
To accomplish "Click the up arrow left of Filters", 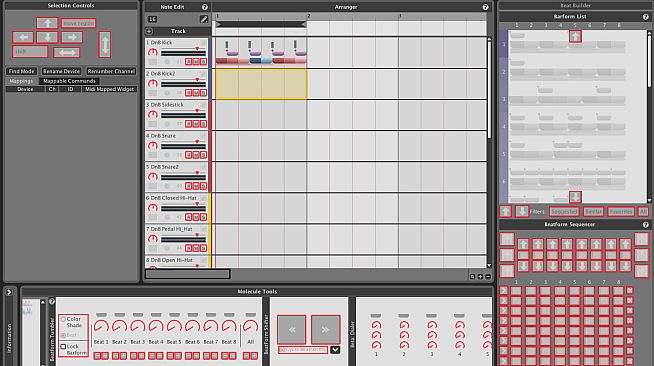I will [x=505, y=211].
